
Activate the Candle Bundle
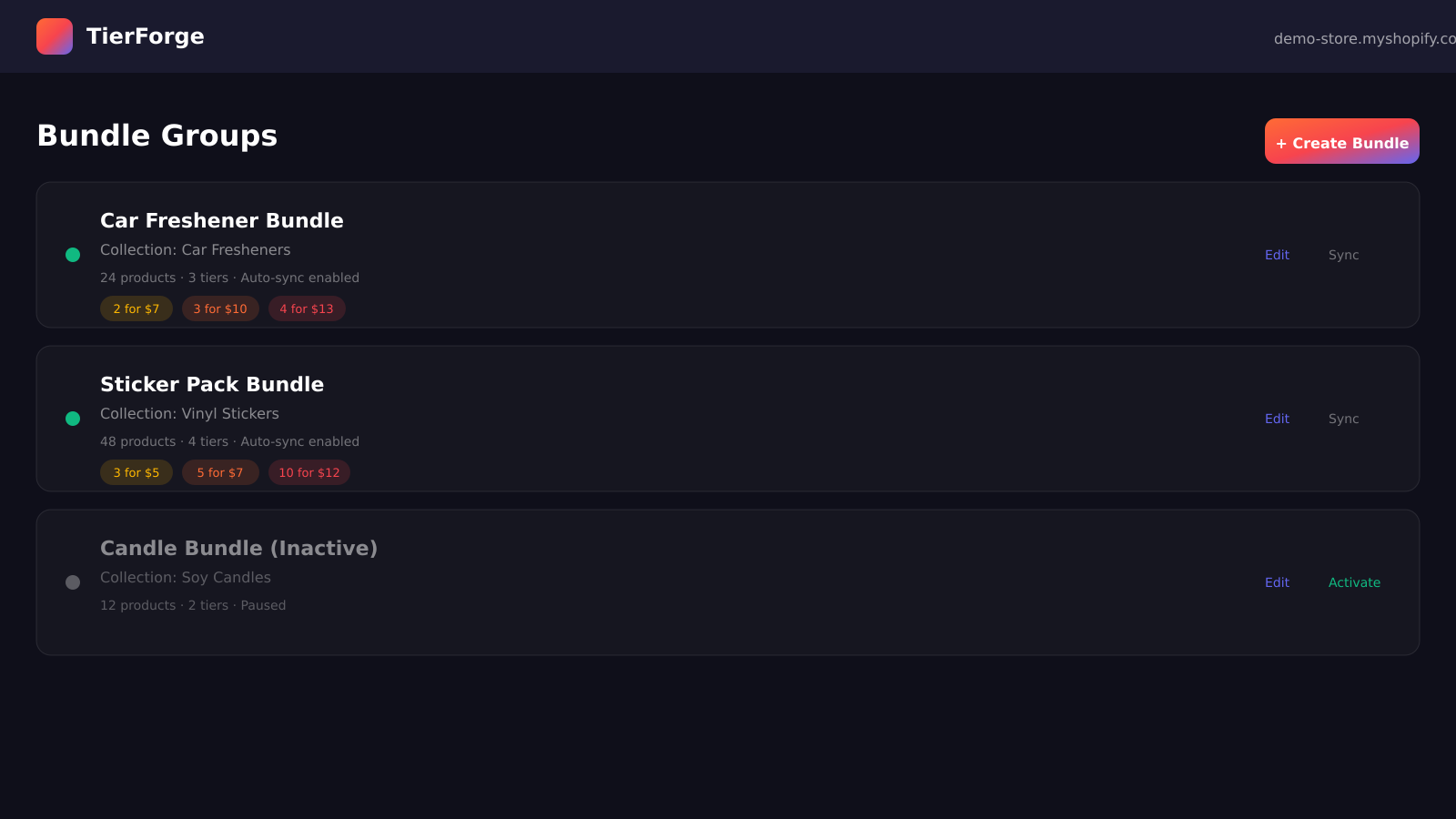(1354, 582)
